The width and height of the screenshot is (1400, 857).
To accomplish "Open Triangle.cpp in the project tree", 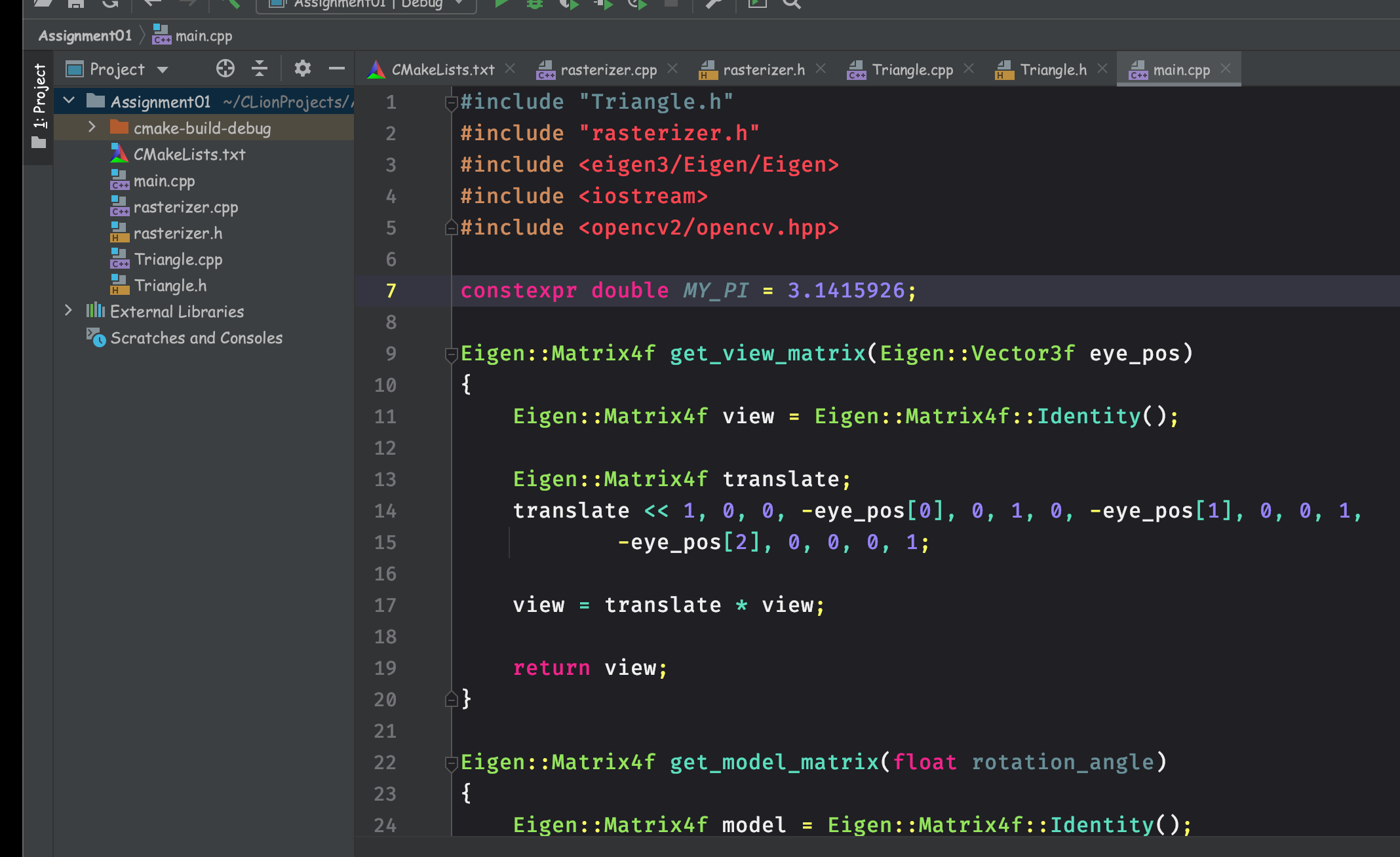I will [x=178, y=259].
